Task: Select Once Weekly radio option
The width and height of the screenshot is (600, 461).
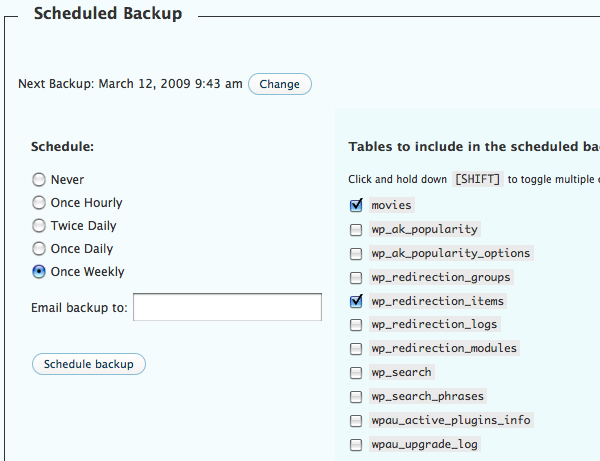Action: (x=39, y=272)
